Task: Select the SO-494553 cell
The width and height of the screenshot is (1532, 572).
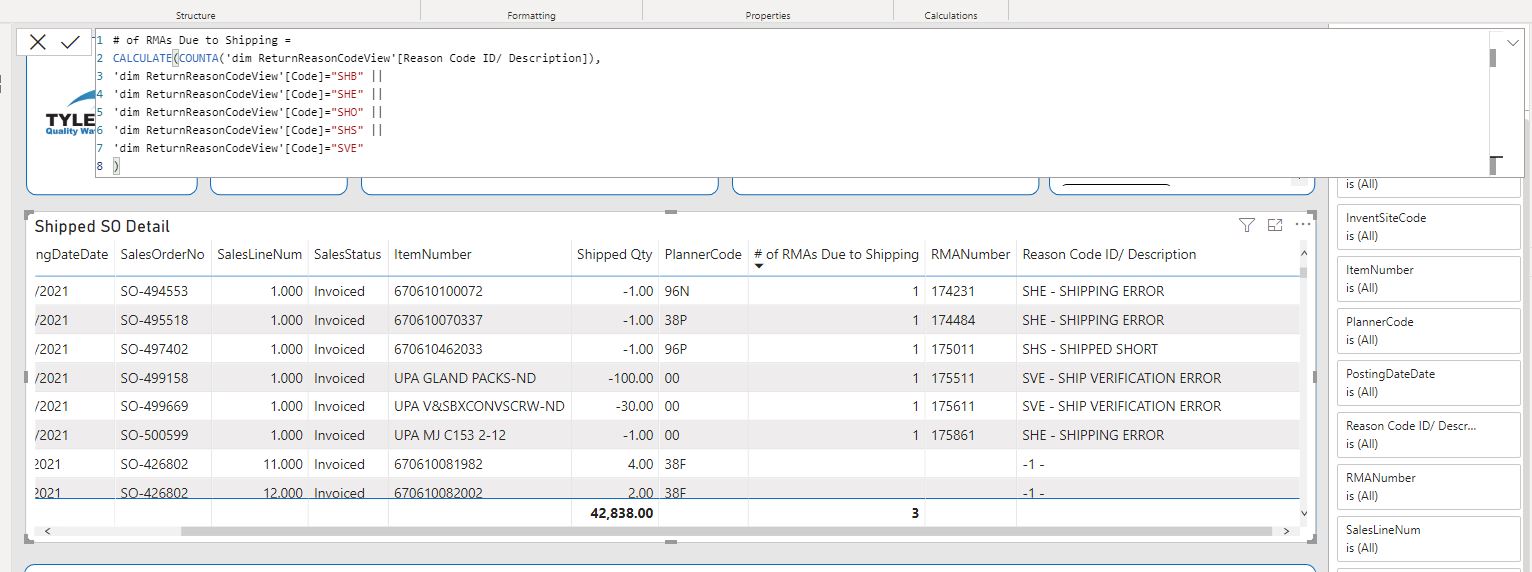Action: [153, 291]
